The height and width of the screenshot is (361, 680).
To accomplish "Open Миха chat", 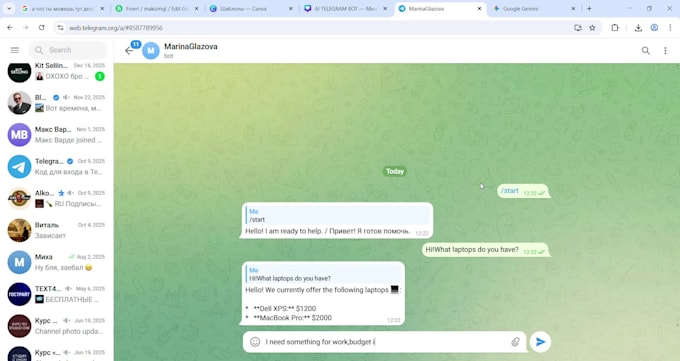I will coord(57,262).
